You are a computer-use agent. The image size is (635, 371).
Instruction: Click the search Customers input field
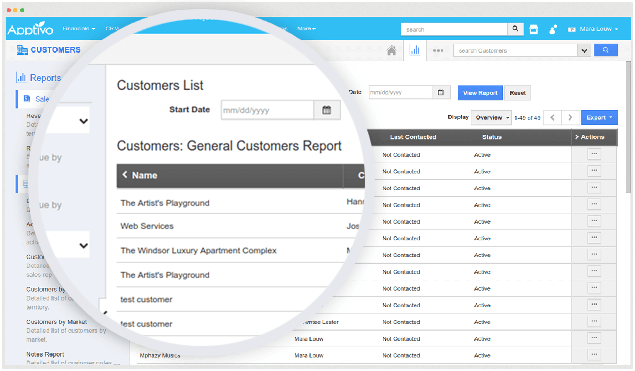[x=516, y=51]
